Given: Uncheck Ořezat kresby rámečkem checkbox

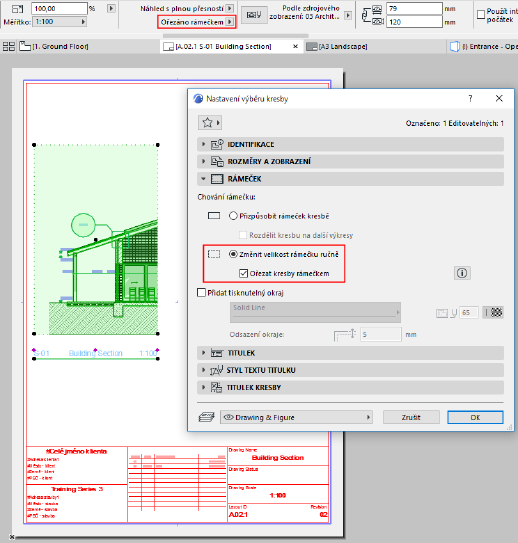Looking at the screenshot, I should point(243,273).
